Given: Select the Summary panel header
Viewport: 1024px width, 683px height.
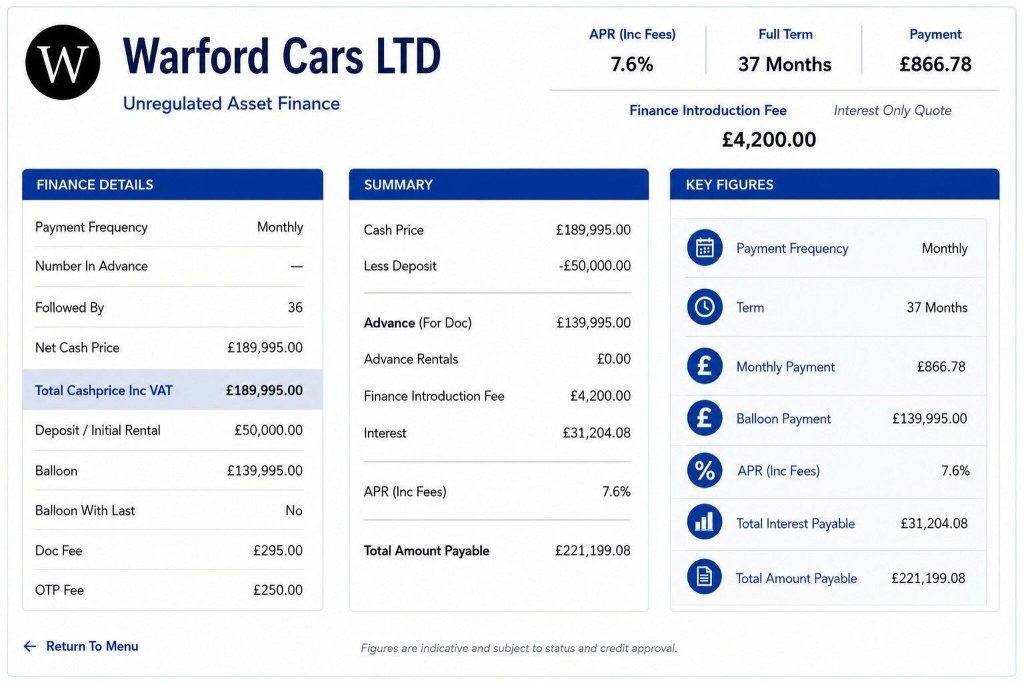Looking at the screenshot, I should click(499, 185).
